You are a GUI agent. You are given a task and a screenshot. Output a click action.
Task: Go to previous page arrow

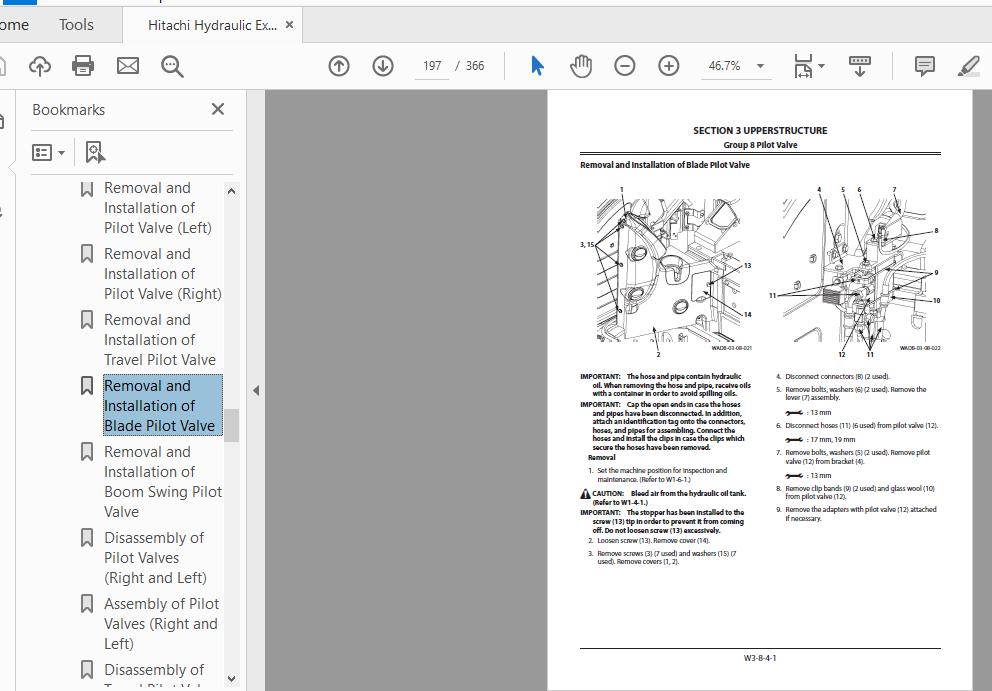pyautogui.click(x=339, y=66)
